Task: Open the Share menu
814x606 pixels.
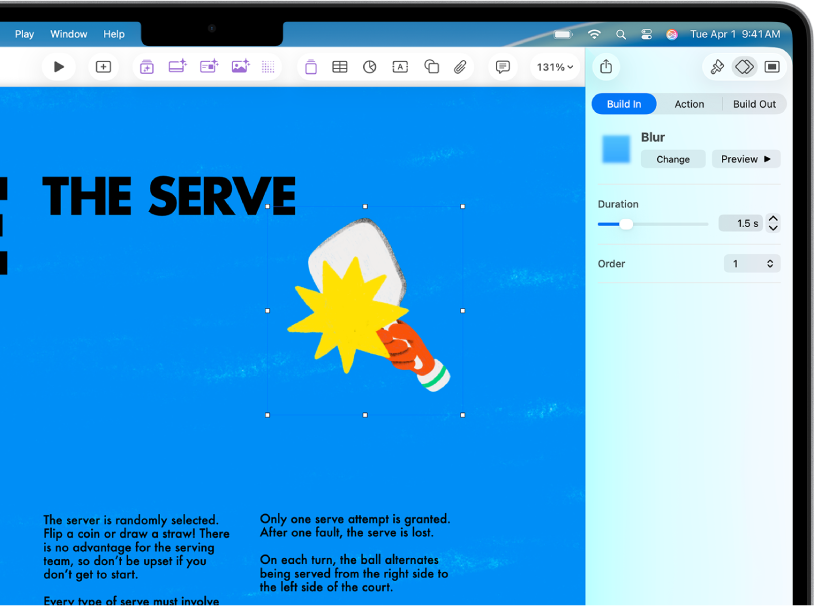Action: click(606, 67)
